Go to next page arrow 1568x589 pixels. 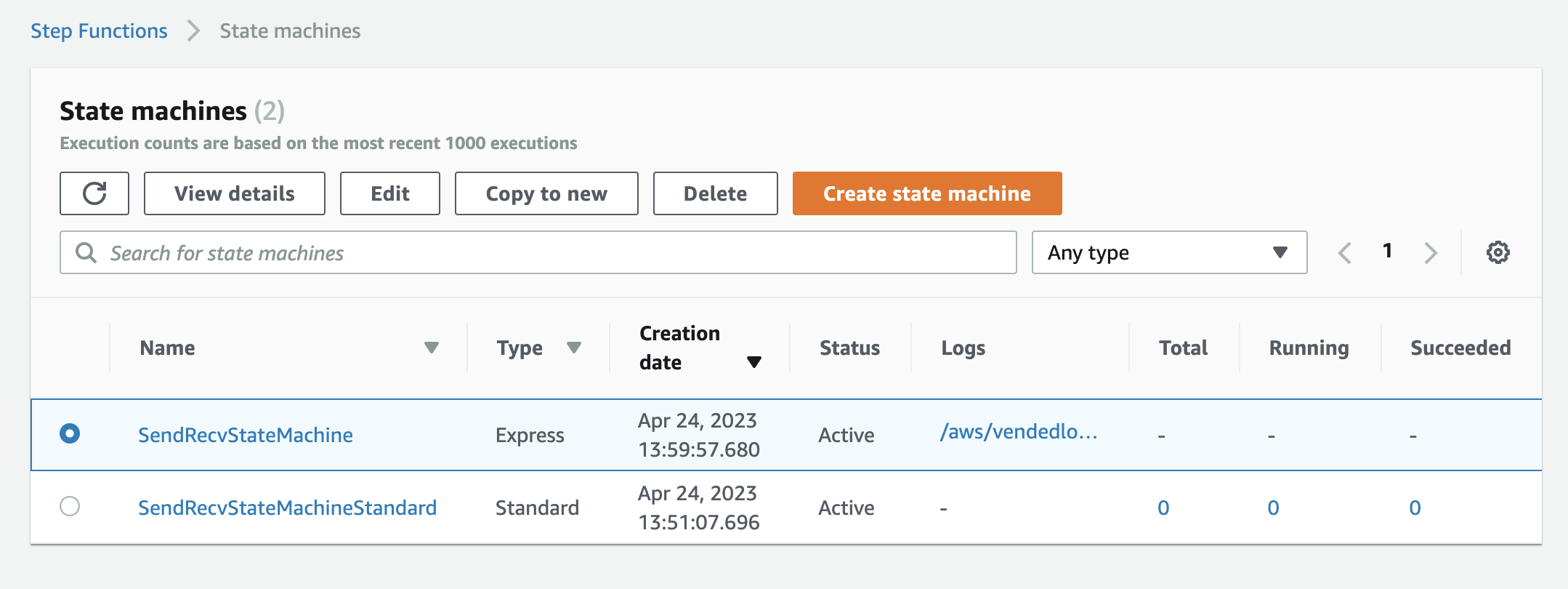point(1431,252)
